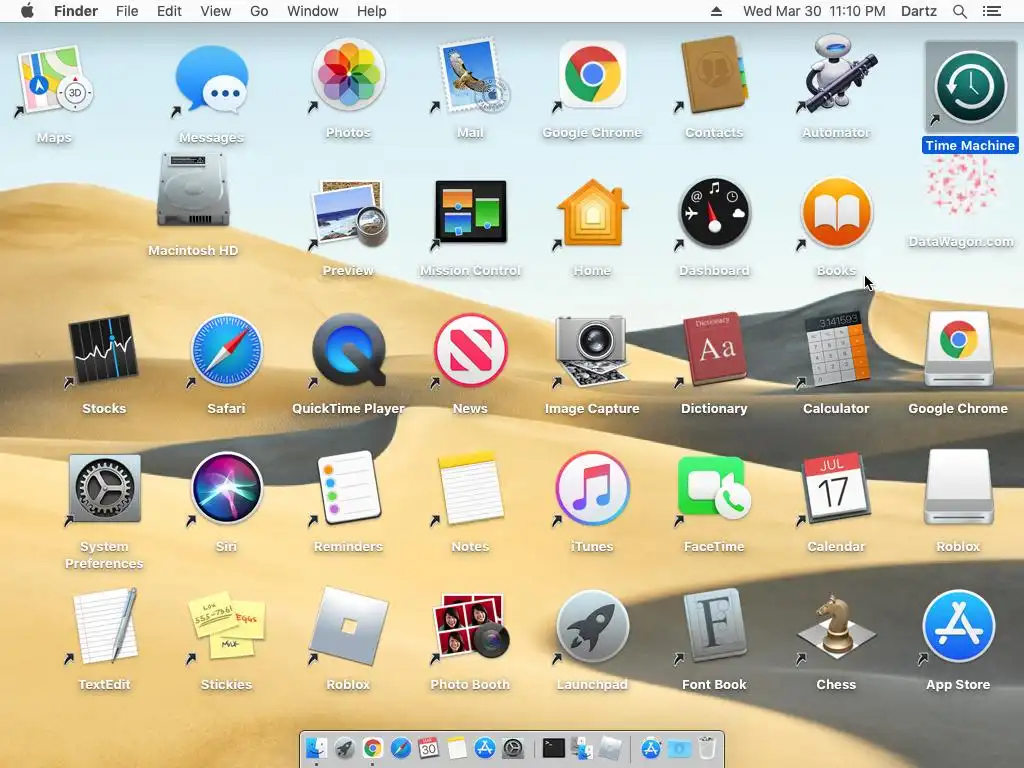Open Notification Center list icon

[992, 11]
